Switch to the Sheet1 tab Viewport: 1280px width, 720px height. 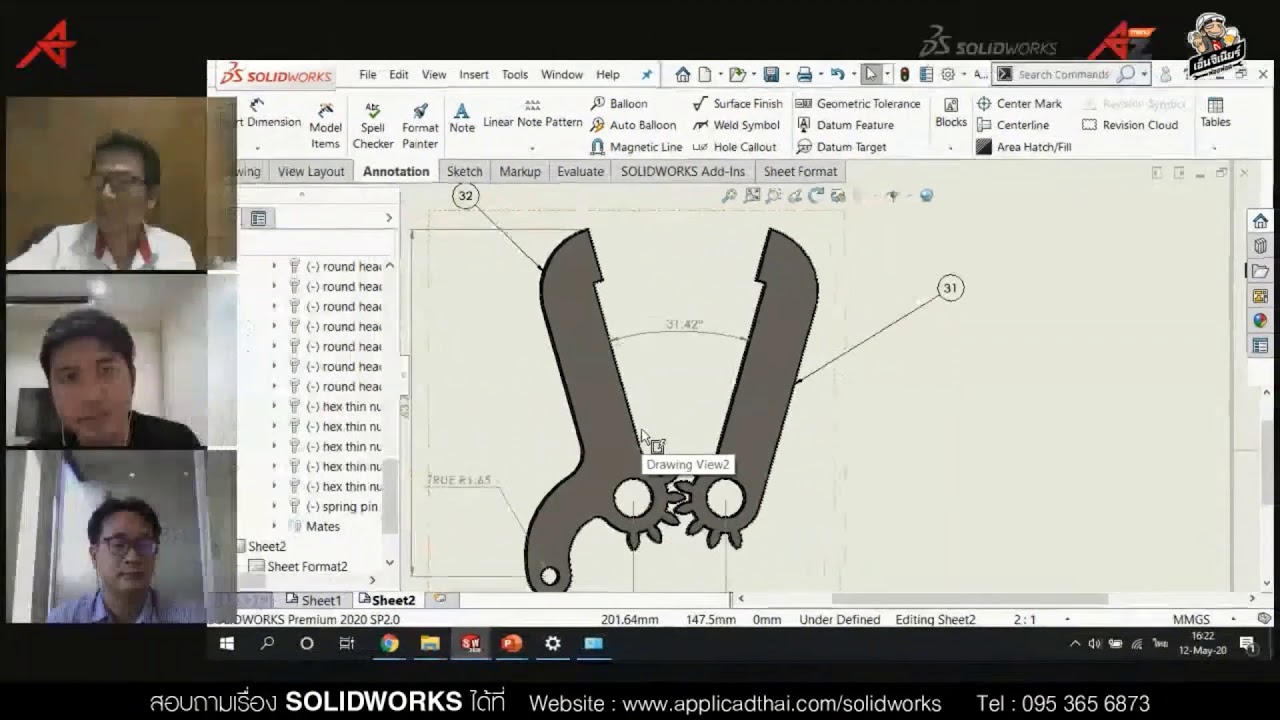(x=314, y=600)
